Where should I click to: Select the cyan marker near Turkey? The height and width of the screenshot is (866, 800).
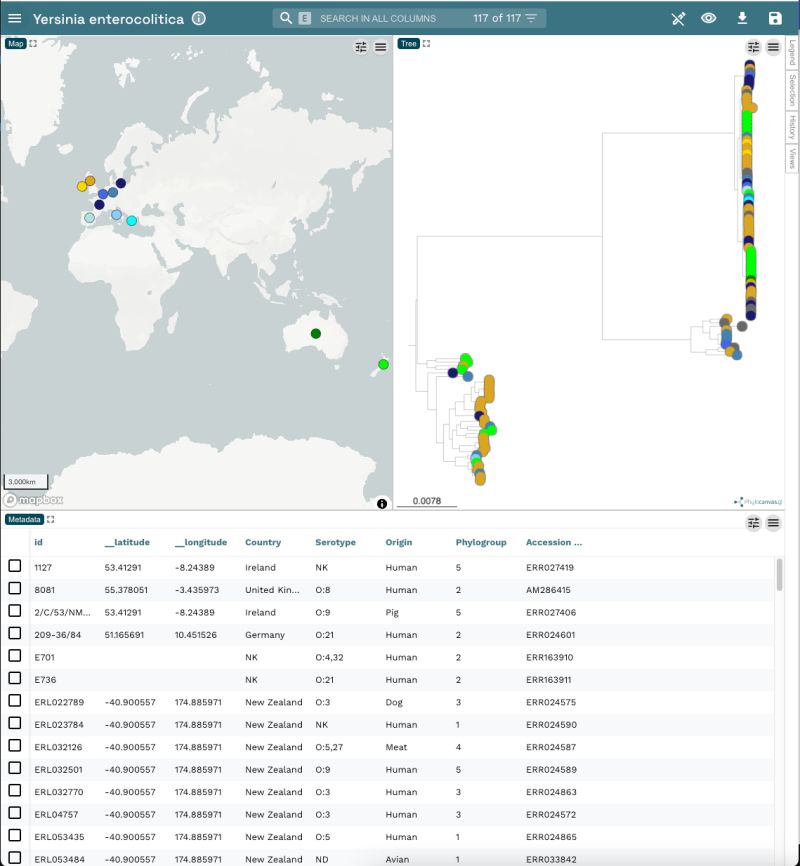pos(131,221)
